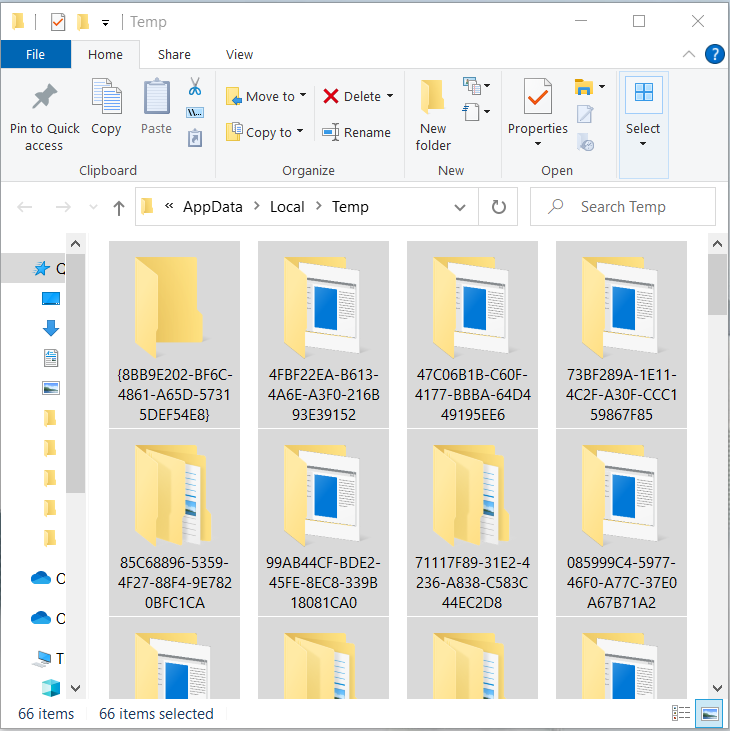The image size is (730, 731).
Task: Click the Cut scissors icon
Action: point(195,86)
